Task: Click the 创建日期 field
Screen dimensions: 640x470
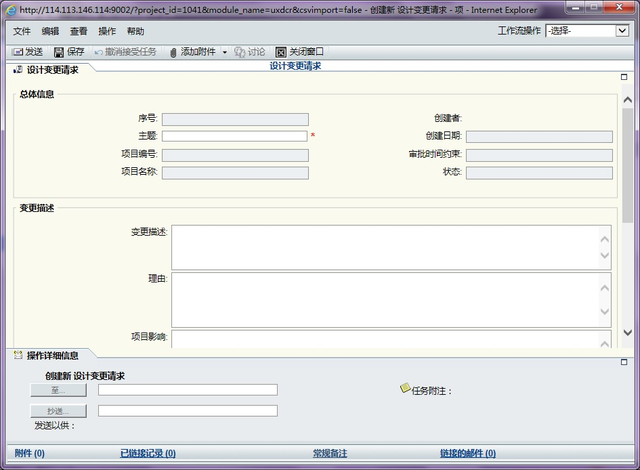Action: click(x=539, y=137)
